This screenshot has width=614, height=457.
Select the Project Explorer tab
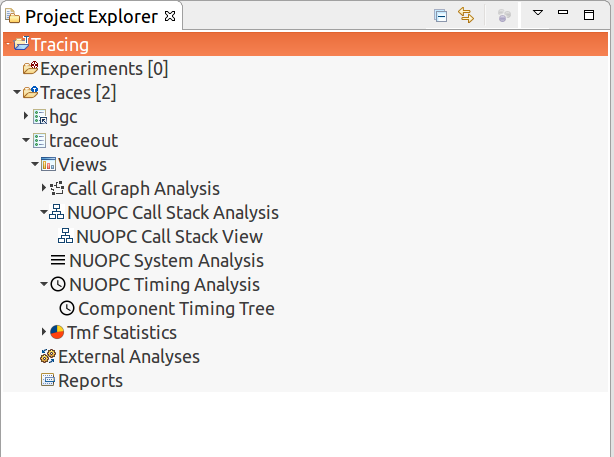click(x=90, y=16)
